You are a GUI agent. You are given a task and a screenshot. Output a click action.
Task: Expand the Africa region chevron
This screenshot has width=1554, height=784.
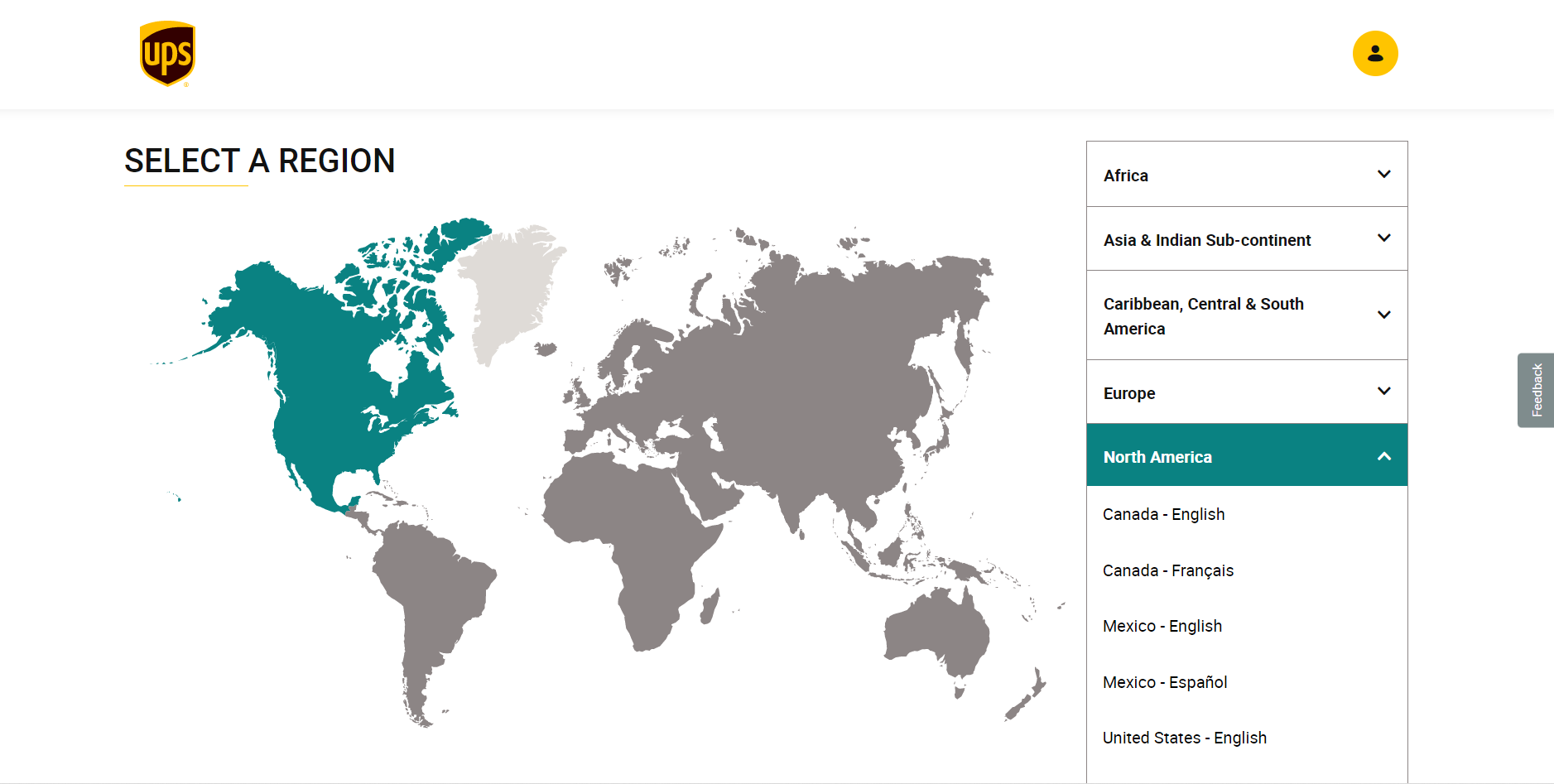[1383, 174]
